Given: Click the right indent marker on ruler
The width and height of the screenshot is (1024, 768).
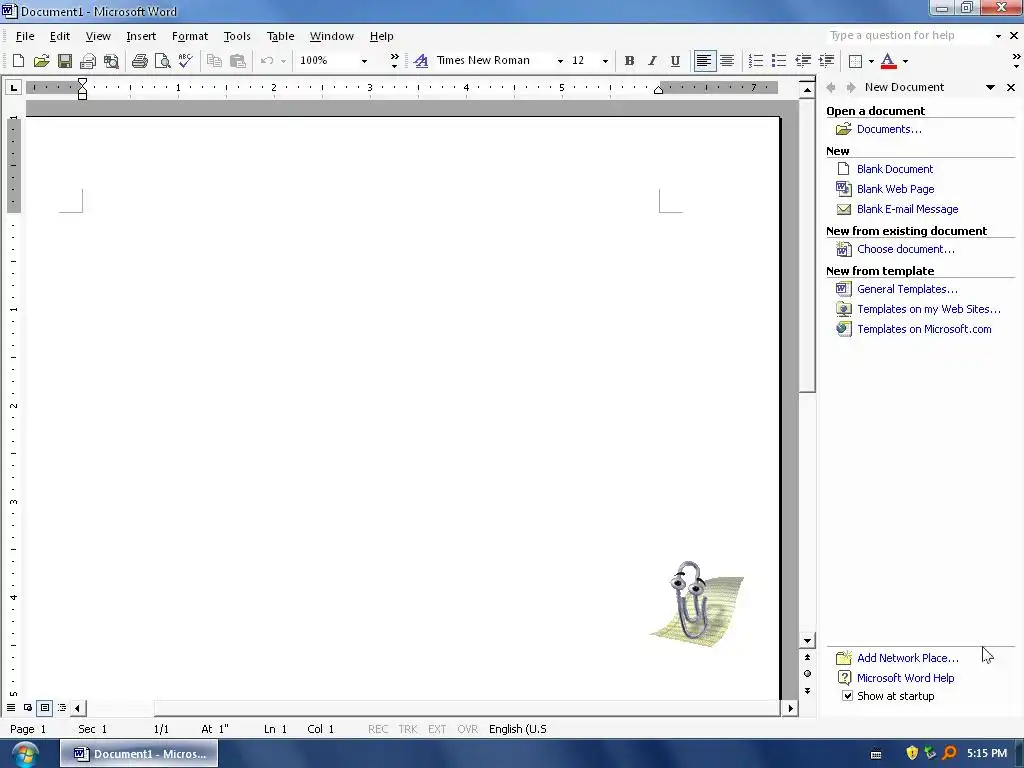Looking at the screenshot, I should click(658, 89).
